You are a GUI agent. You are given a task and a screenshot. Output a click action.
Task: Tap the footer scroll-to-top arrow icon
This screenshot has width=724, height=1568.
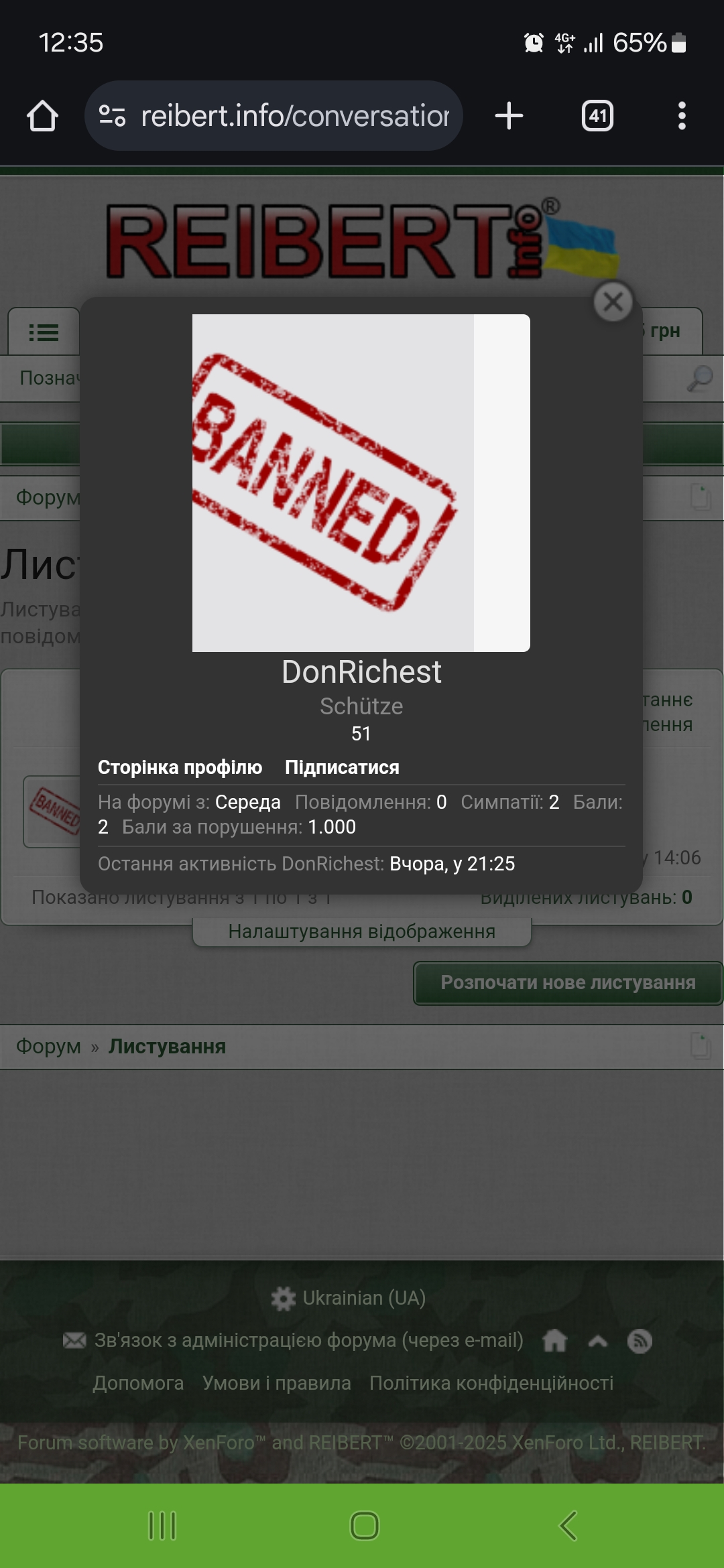tap(598, 1341)
